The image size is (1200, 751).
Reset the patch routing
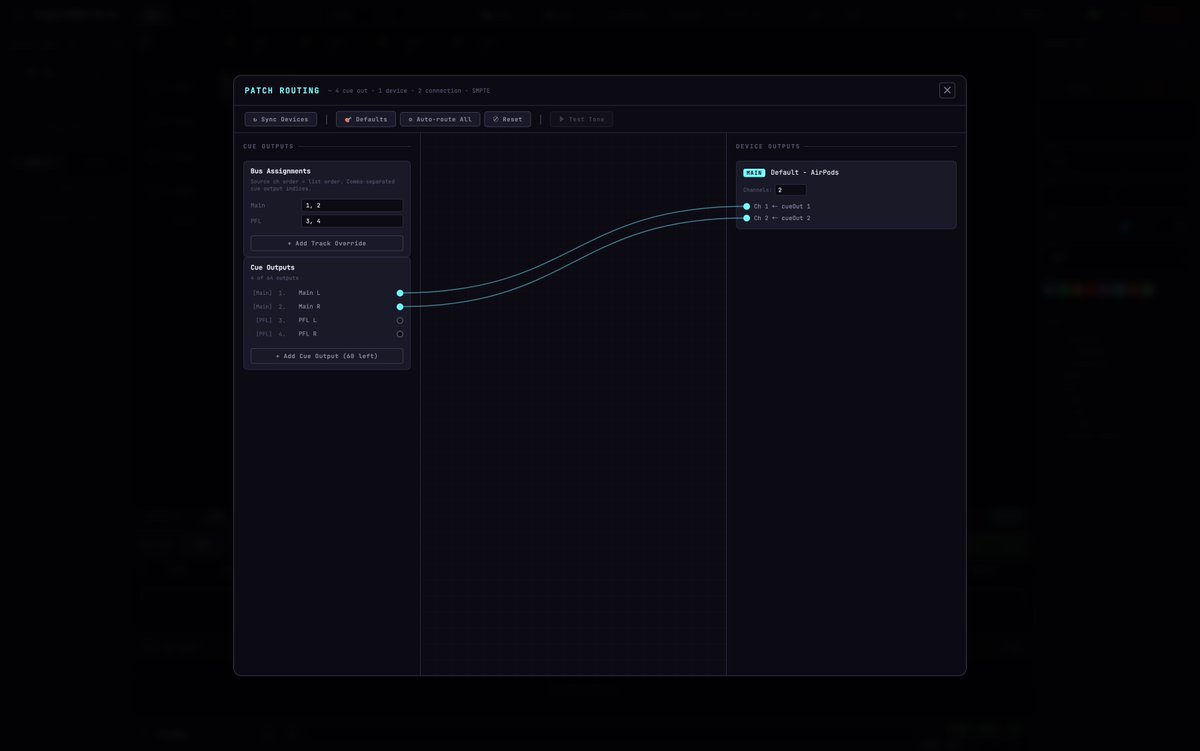coord(508,119)
